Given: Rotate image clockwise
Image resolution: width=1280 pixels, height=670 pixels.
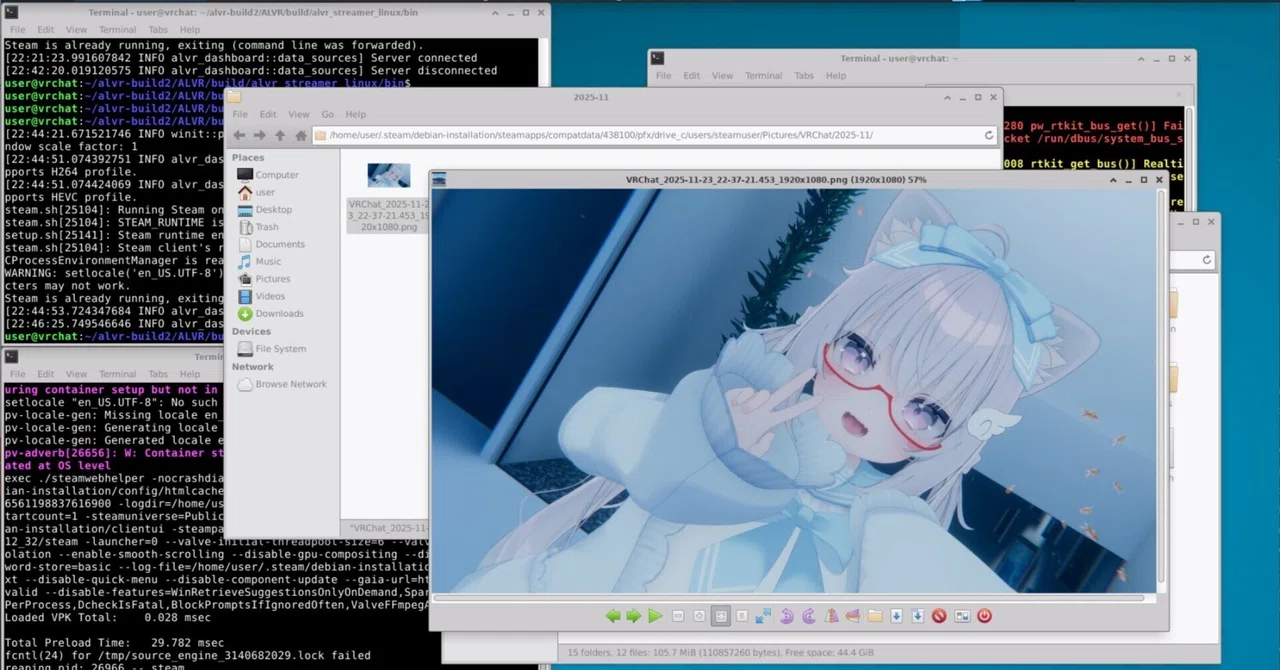Looking at the screenshot, I should pos(808,616).
